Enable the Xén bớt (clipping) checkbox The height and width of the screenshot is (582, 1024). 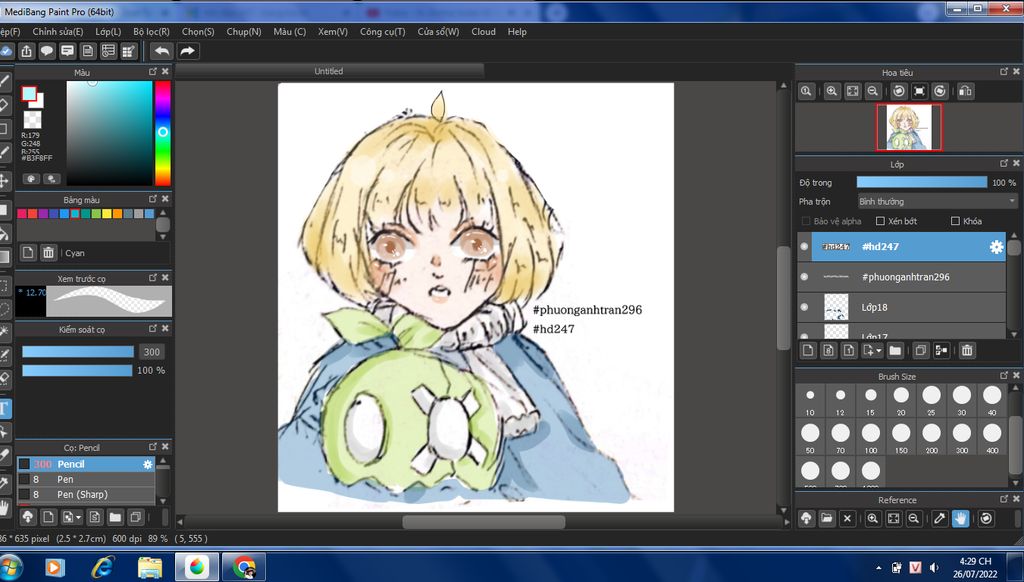click(880, 221)
